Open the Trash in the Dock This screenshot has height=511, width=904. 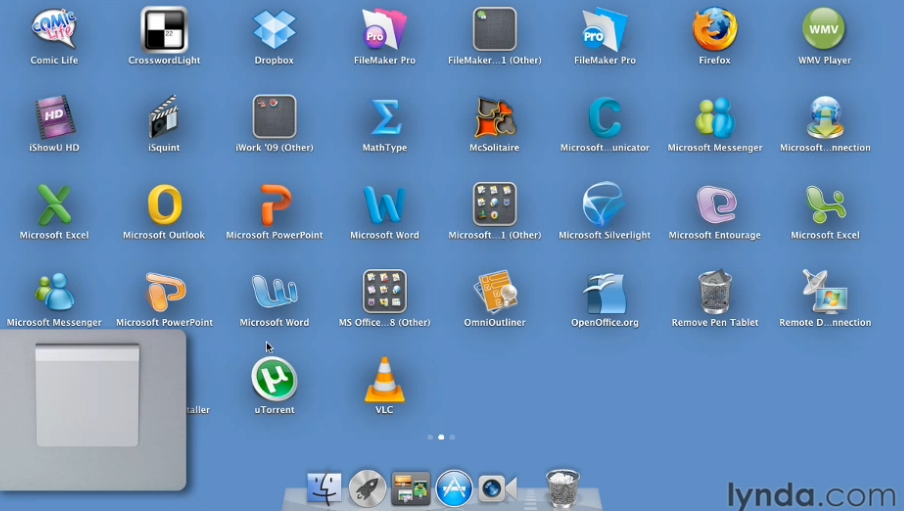point(562,489)
